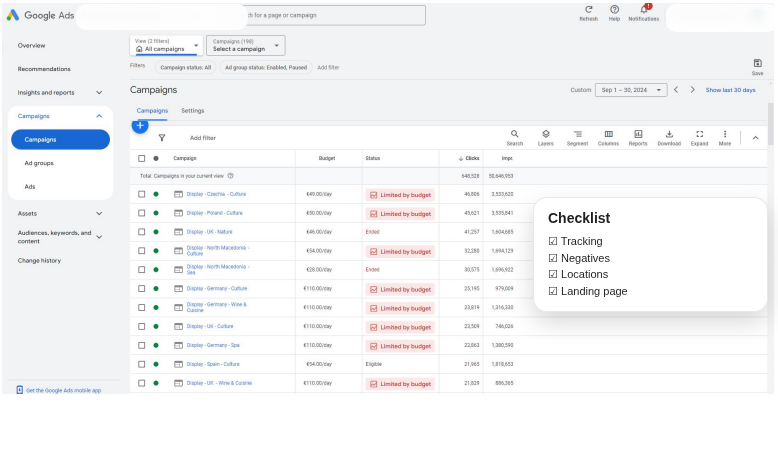Open the Select a campaign dropdown
The image size is (778, 458).
click(246, 45)
